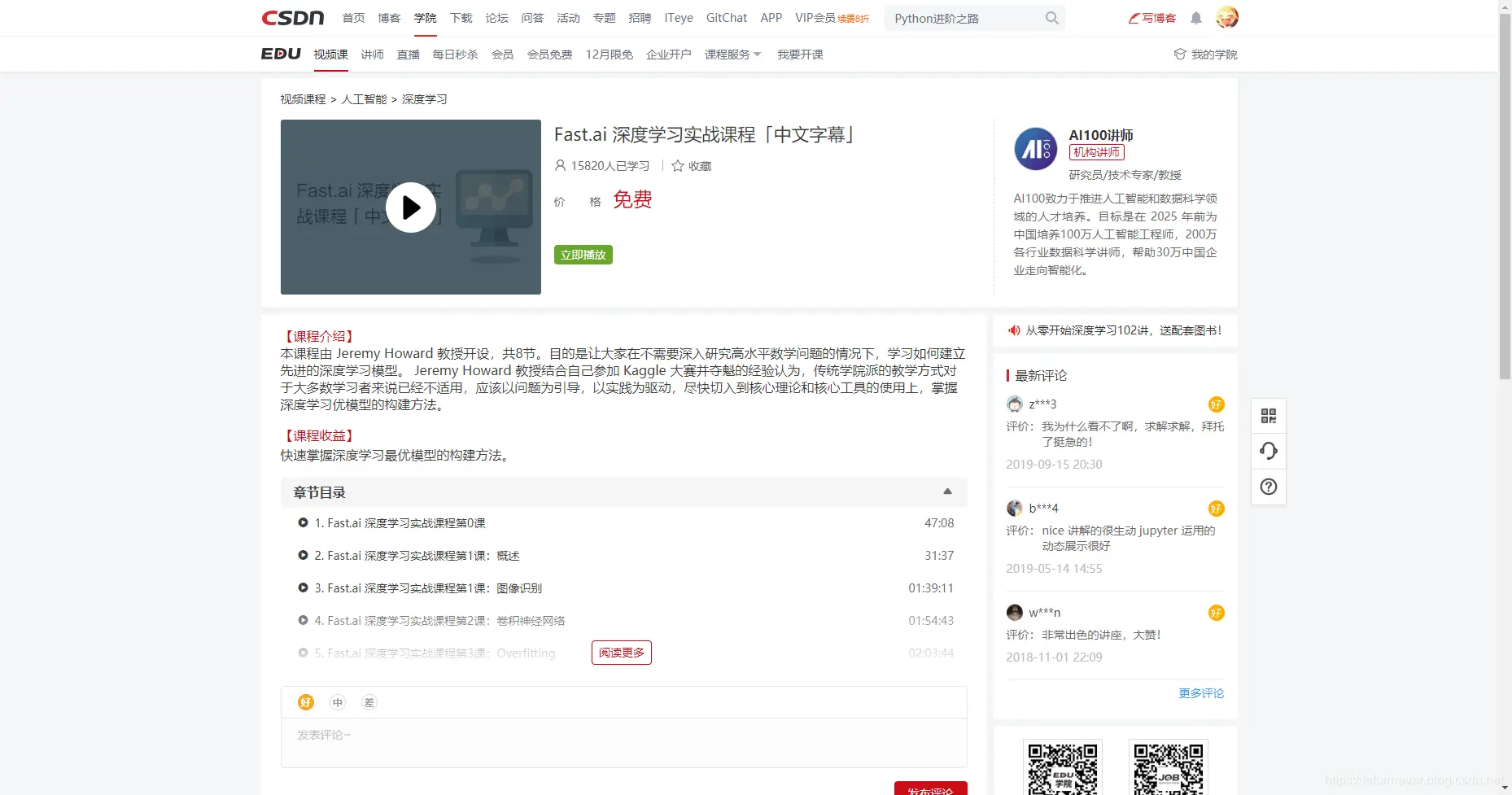Open notifications bell icon

point(1195,18)
